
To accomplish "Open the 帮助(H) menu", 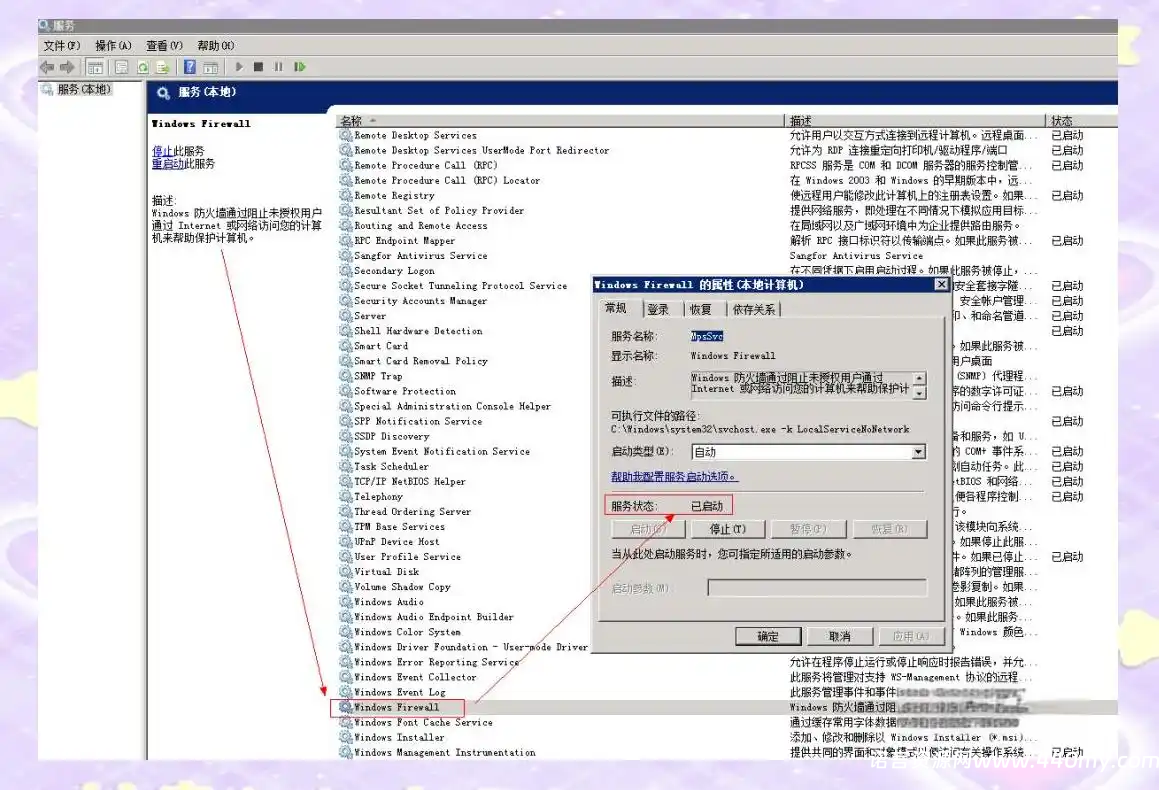I will pos(216,46).
